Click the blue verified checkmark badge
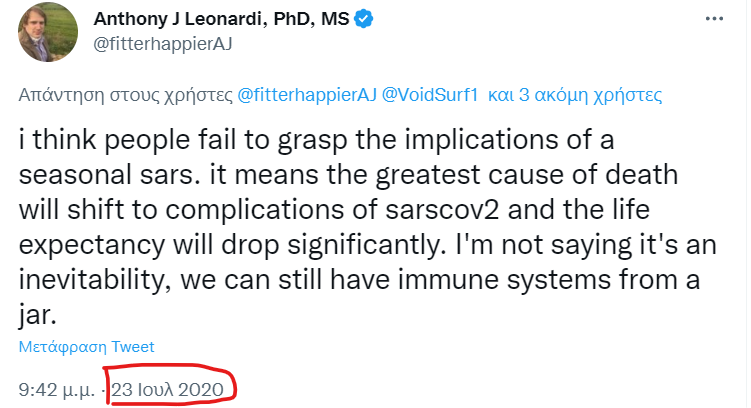The width and height of the screenshot is (751, 408). 364,19
